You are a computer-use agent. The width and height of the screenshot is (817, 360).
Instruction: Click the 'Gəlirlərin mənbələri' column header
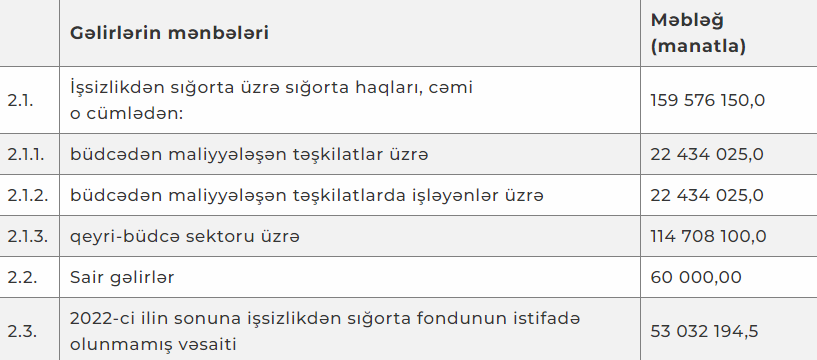click(169, 33)
